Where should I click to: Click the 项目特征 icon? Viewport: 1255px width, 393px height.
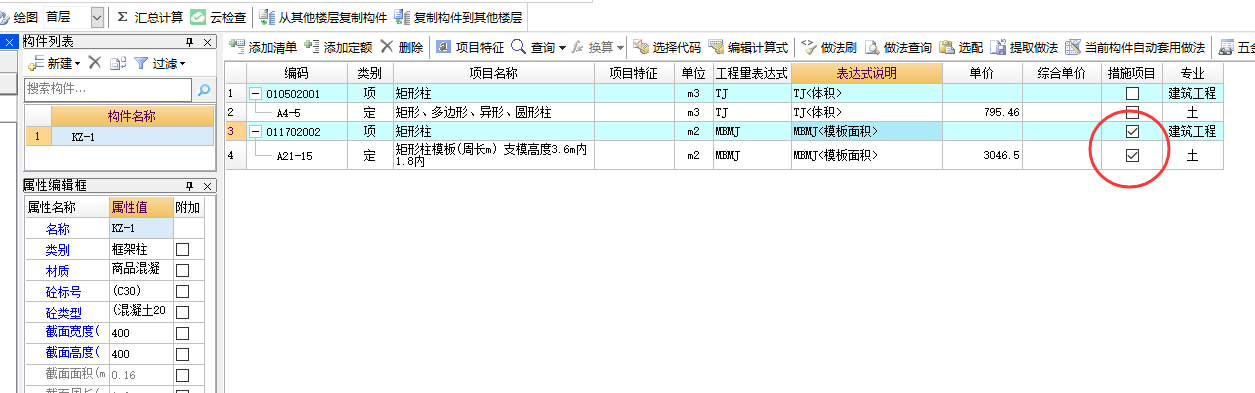[x=444, y=46]
